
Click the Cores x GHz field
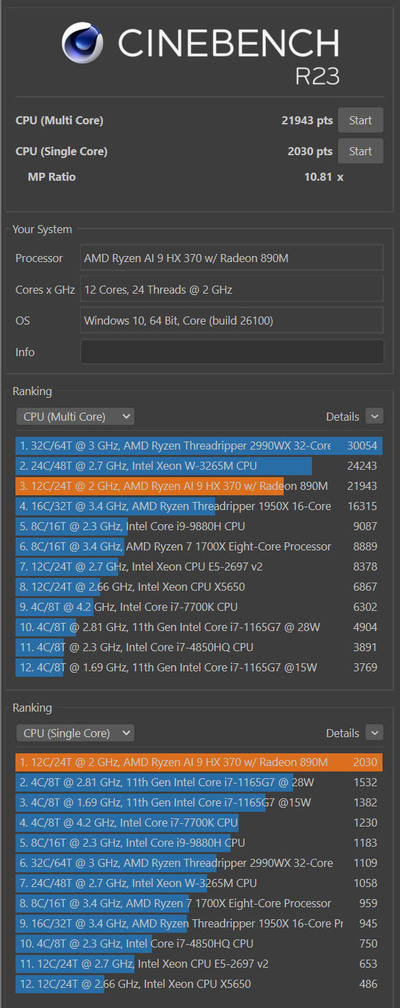tap(232, 289)
